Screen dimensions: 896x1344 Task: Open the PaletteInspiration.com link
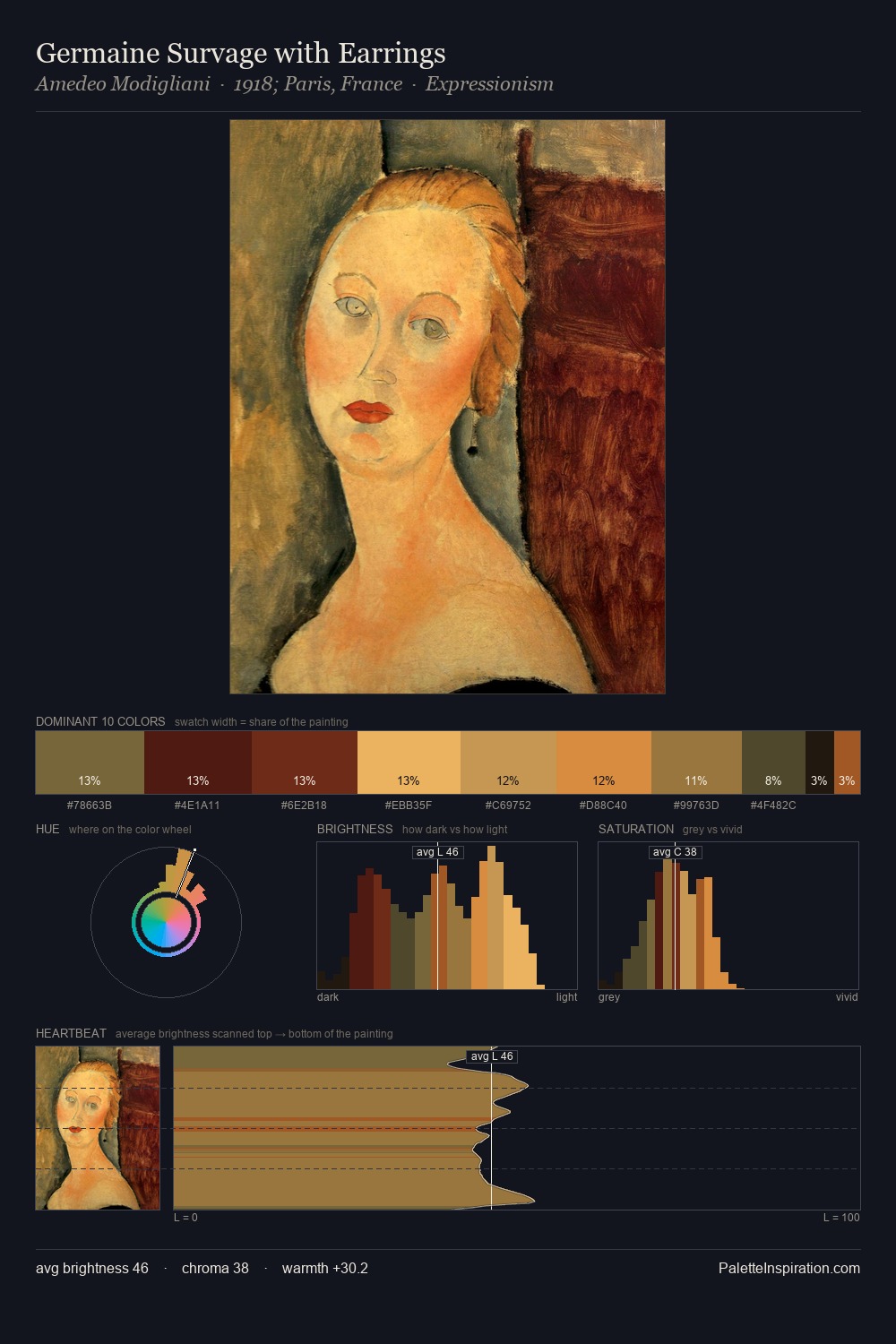pos(789,1269)
